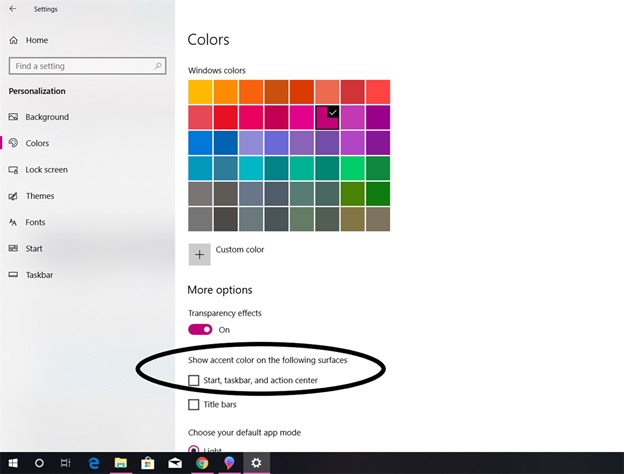Click the Background picture icon in sidebar
This screenshot has height=474, width=624.
[13, 117]
